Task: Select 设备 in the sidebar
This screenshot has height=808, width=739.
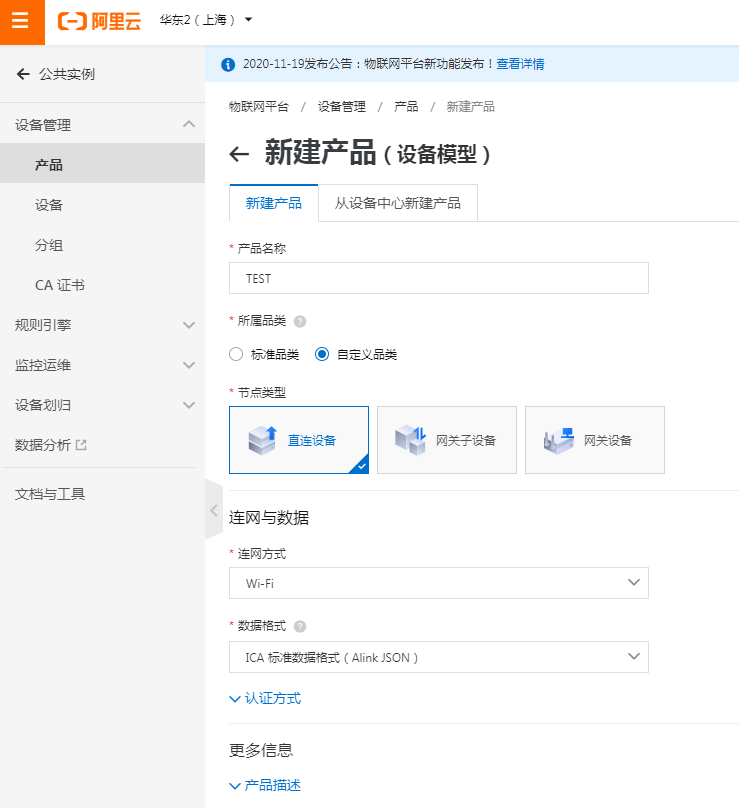Action: coord(102,205)
